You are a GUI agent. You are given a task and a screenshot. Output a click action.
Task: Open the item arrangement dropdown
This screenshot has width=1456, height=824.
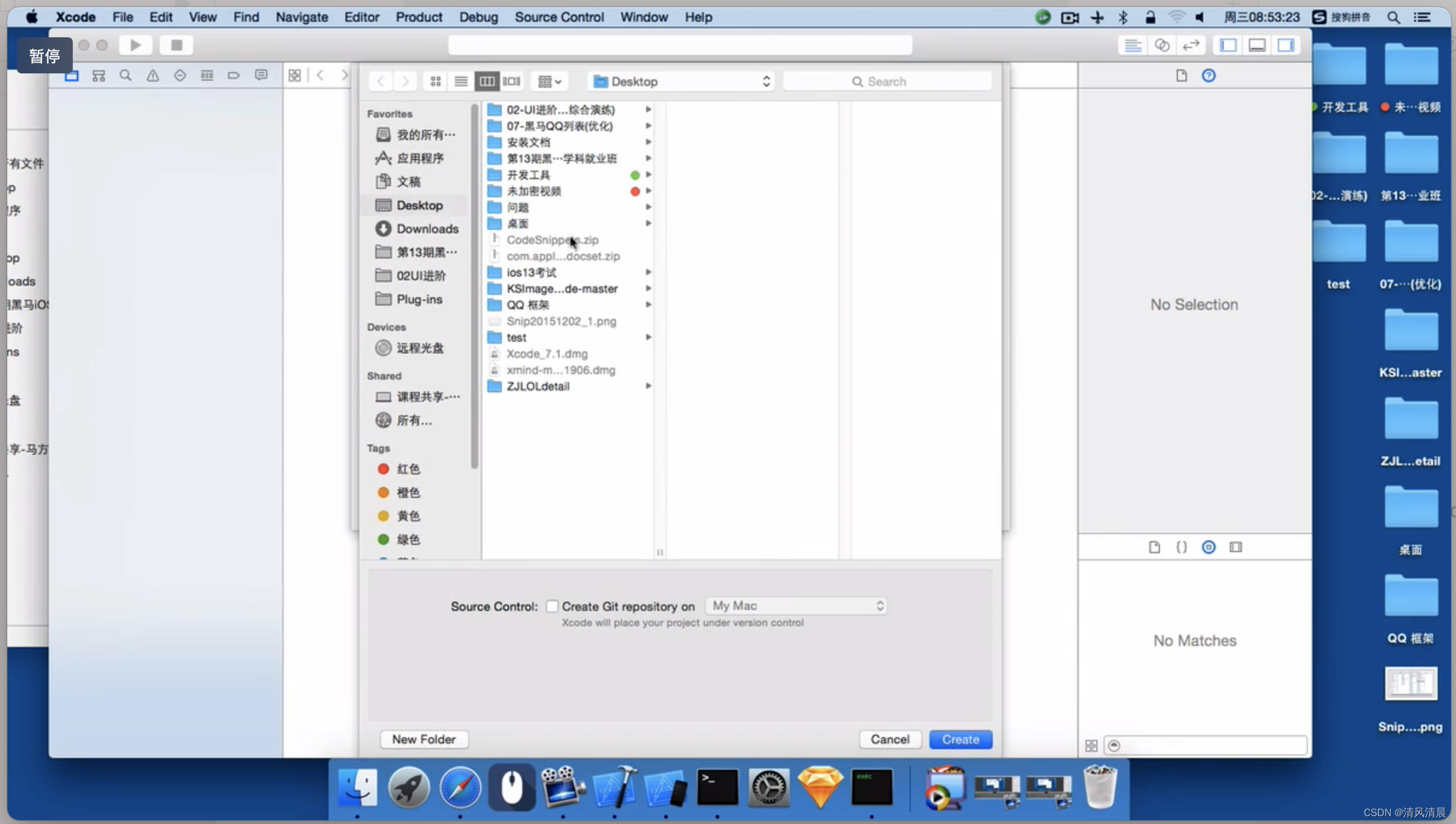(549, 81)
